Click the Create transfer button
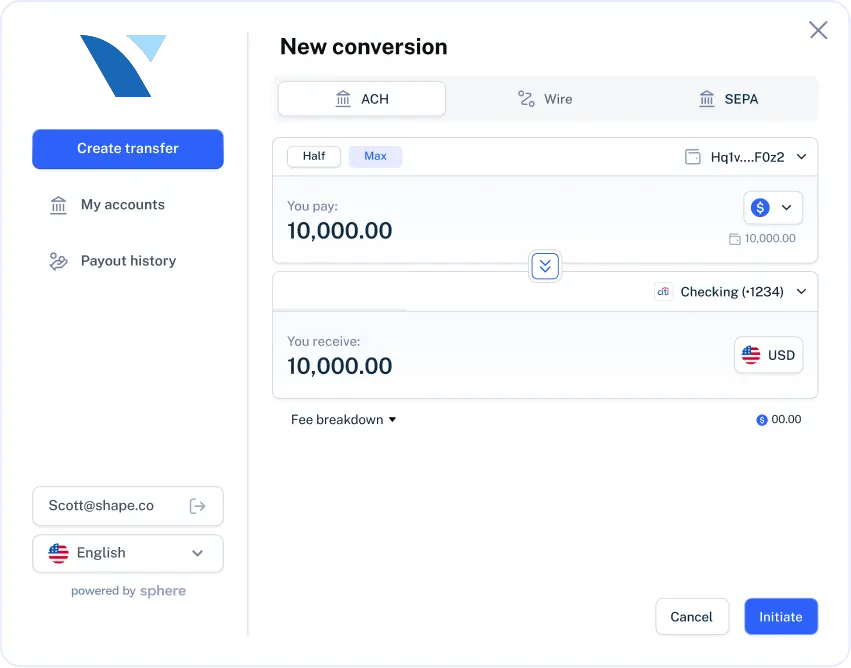Viewport: 851px width, 668px height. pos(128,149)
